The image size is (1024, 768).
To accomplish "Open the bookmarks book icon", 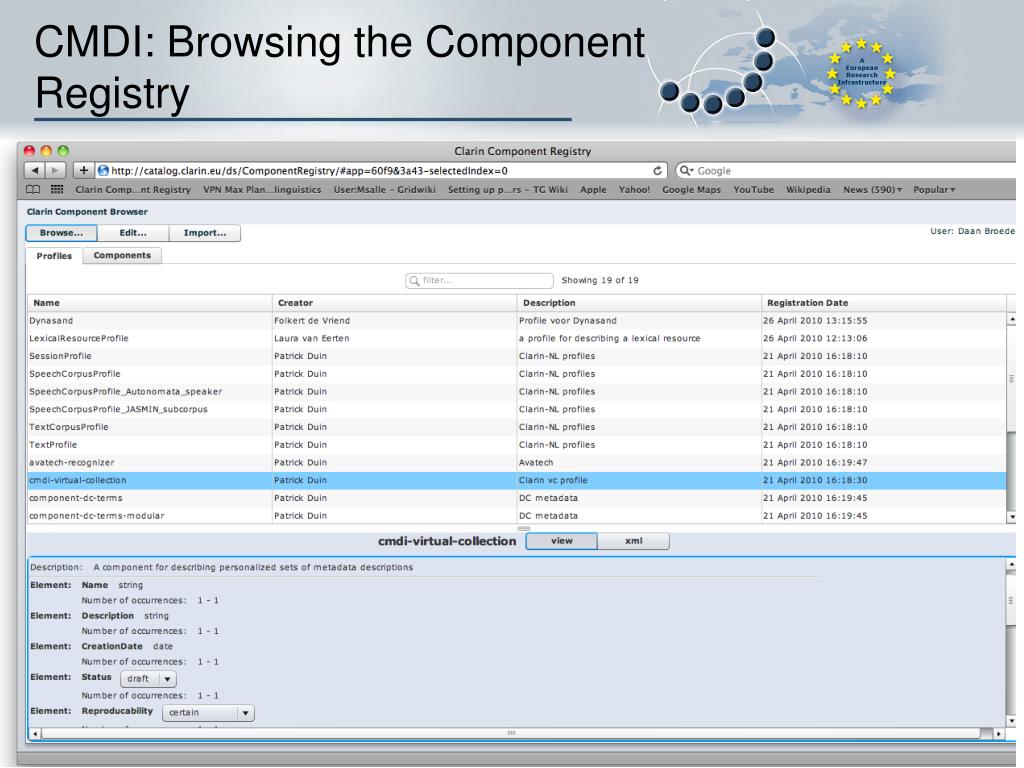I will [33, 189].
